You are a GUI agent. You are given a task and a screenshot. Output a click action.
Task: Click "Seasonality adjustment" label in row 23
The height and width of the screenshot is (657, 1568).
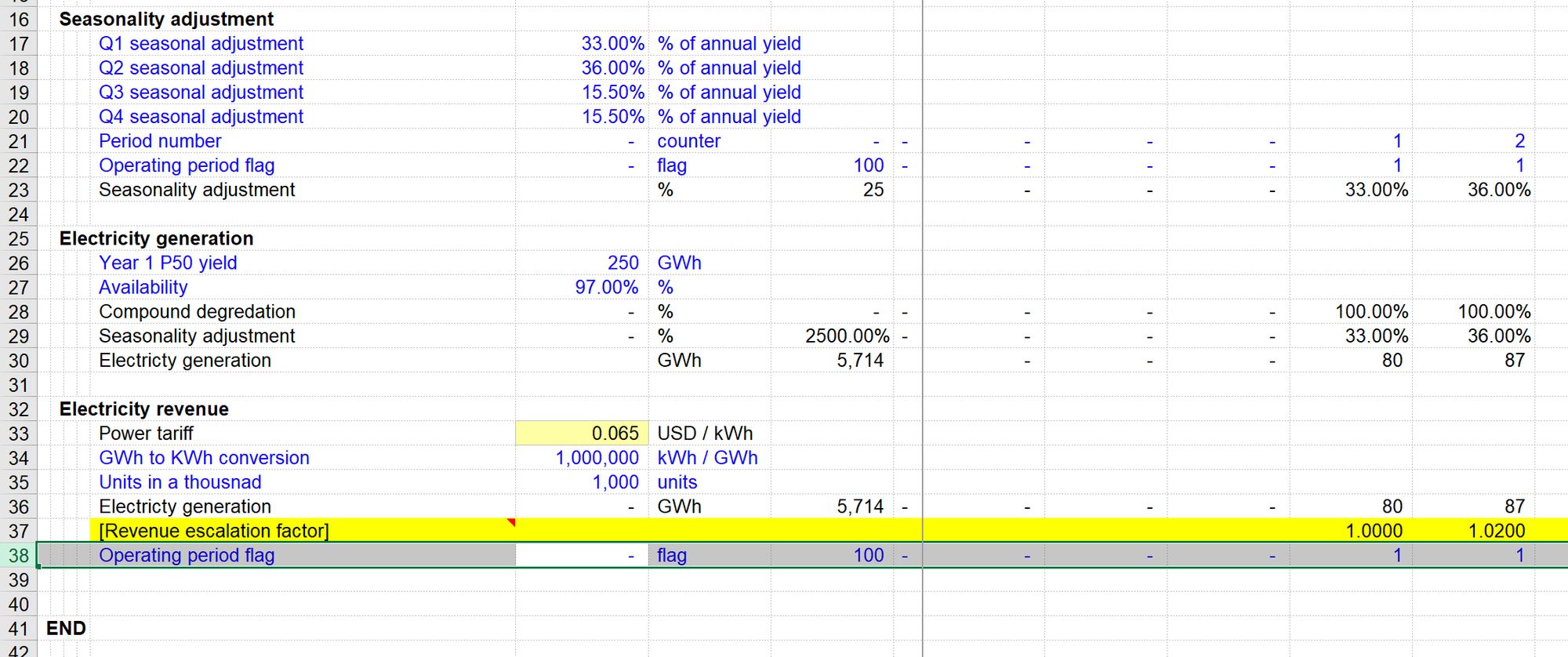197,190
